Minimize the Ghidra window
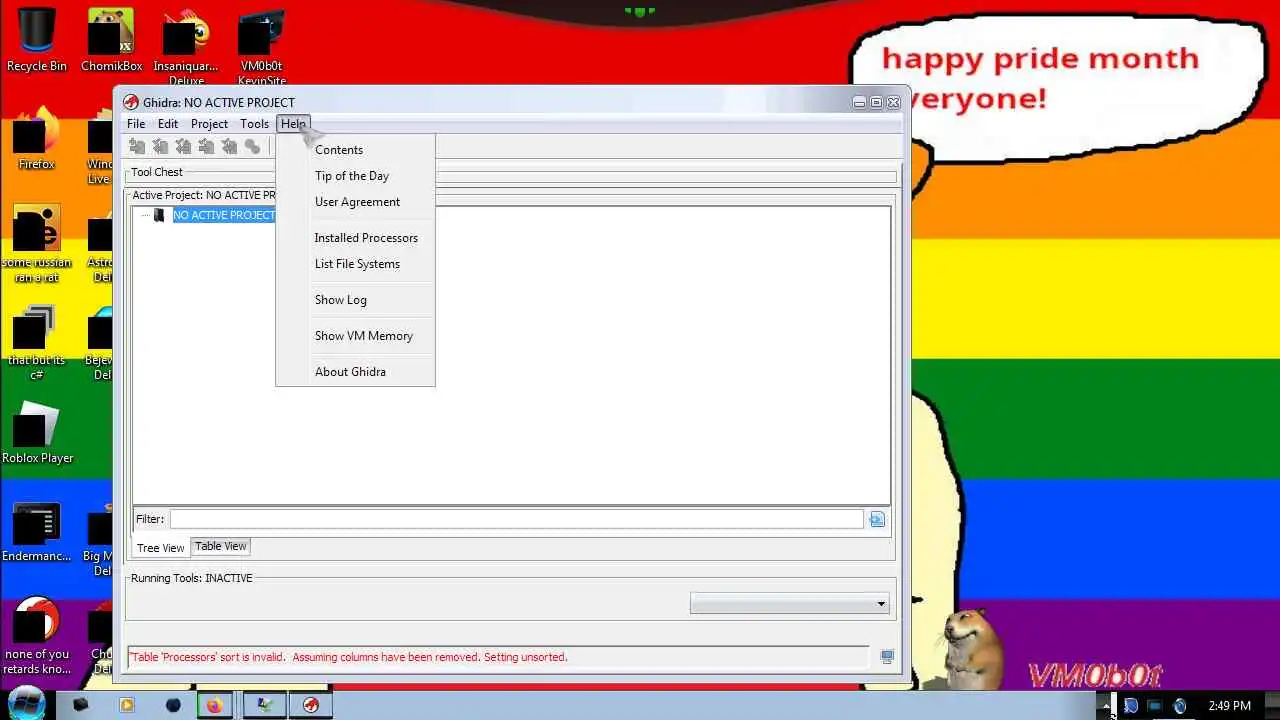 click(859, 102)
